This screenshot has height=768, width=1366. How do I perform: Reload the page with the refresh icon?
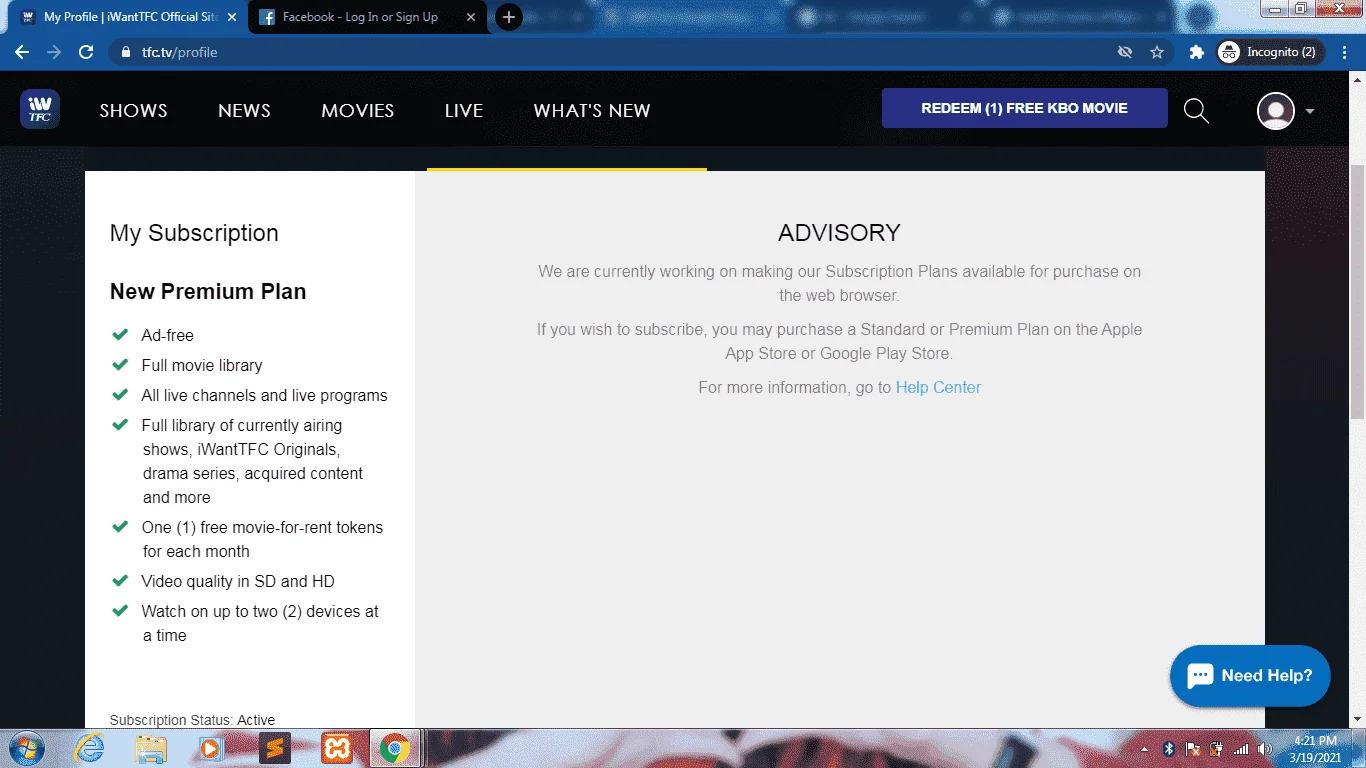tap(86, 52)
